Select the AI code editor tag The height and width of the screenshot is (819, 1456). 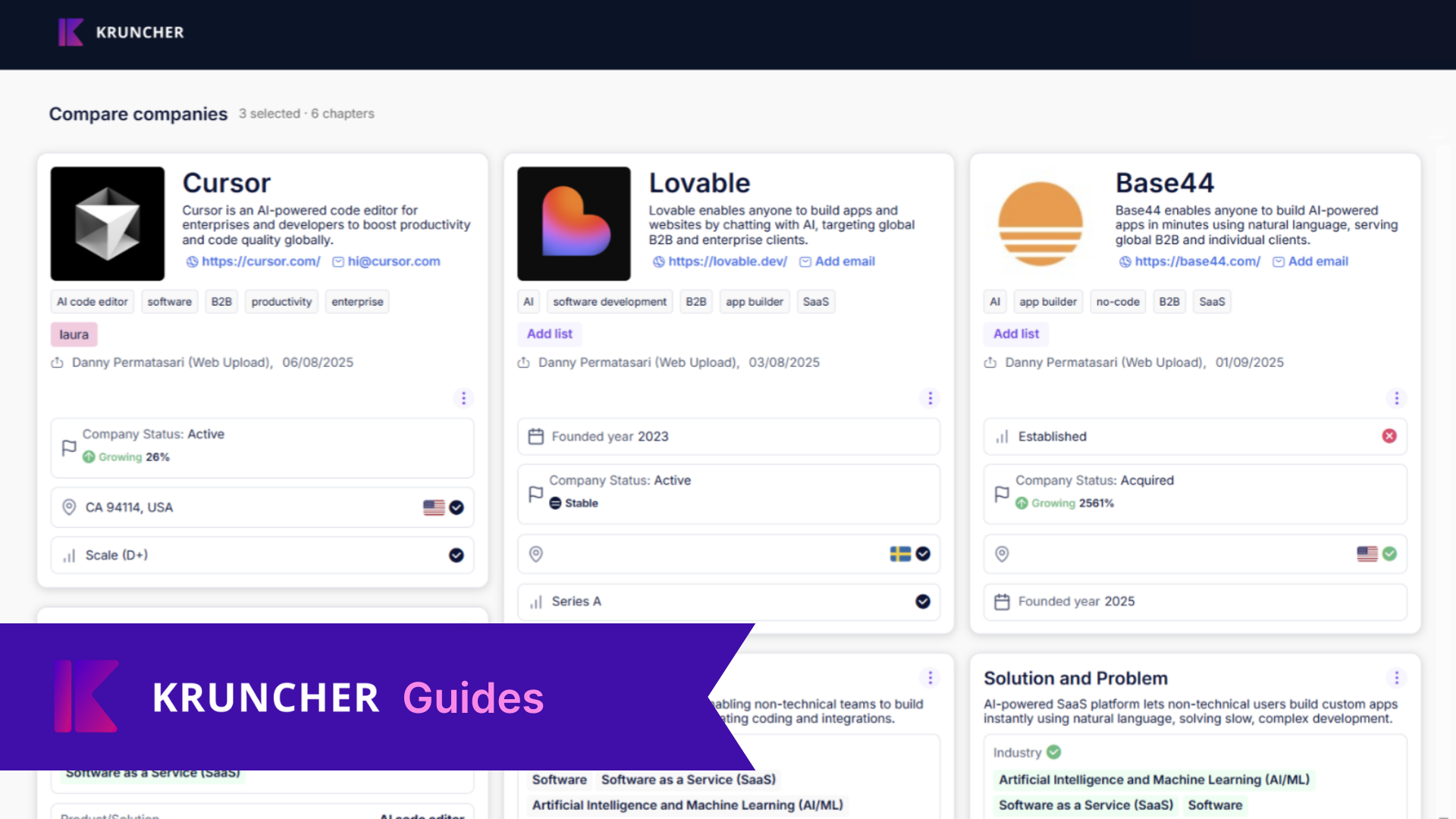pyautogui.click(x=93, y=302)
